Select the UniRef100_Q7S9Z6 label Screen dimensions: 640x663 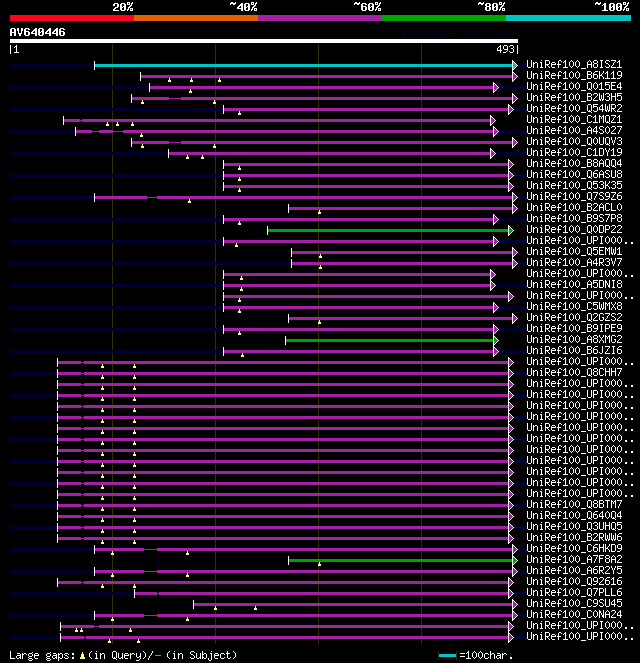point(574,196)
